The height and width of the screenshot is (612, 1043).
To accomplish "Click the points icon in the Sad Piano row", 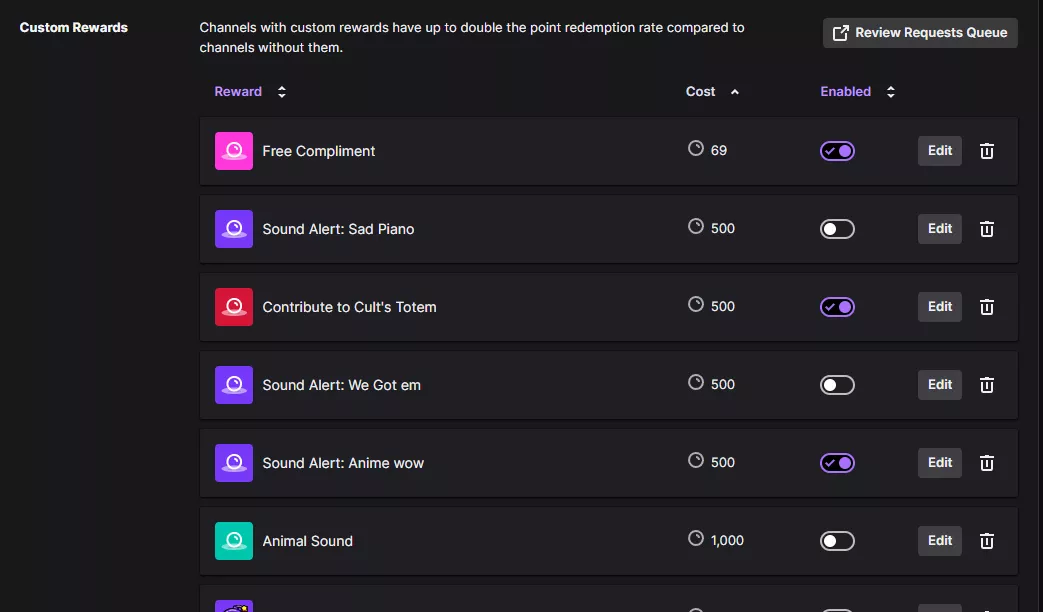I will (696, 226).
